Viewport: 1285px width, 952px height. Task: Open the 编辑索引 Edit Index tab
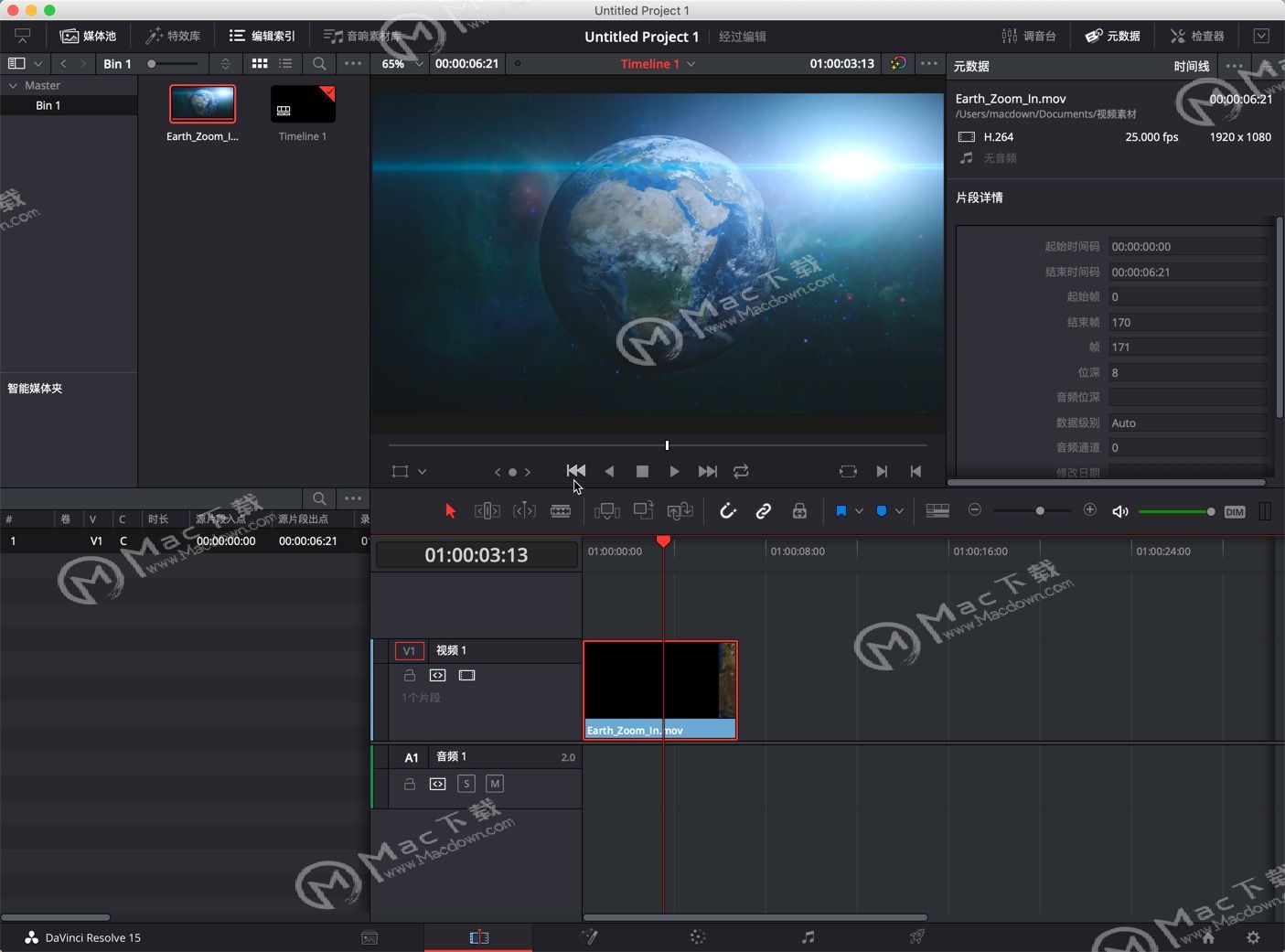coord(262,36)
